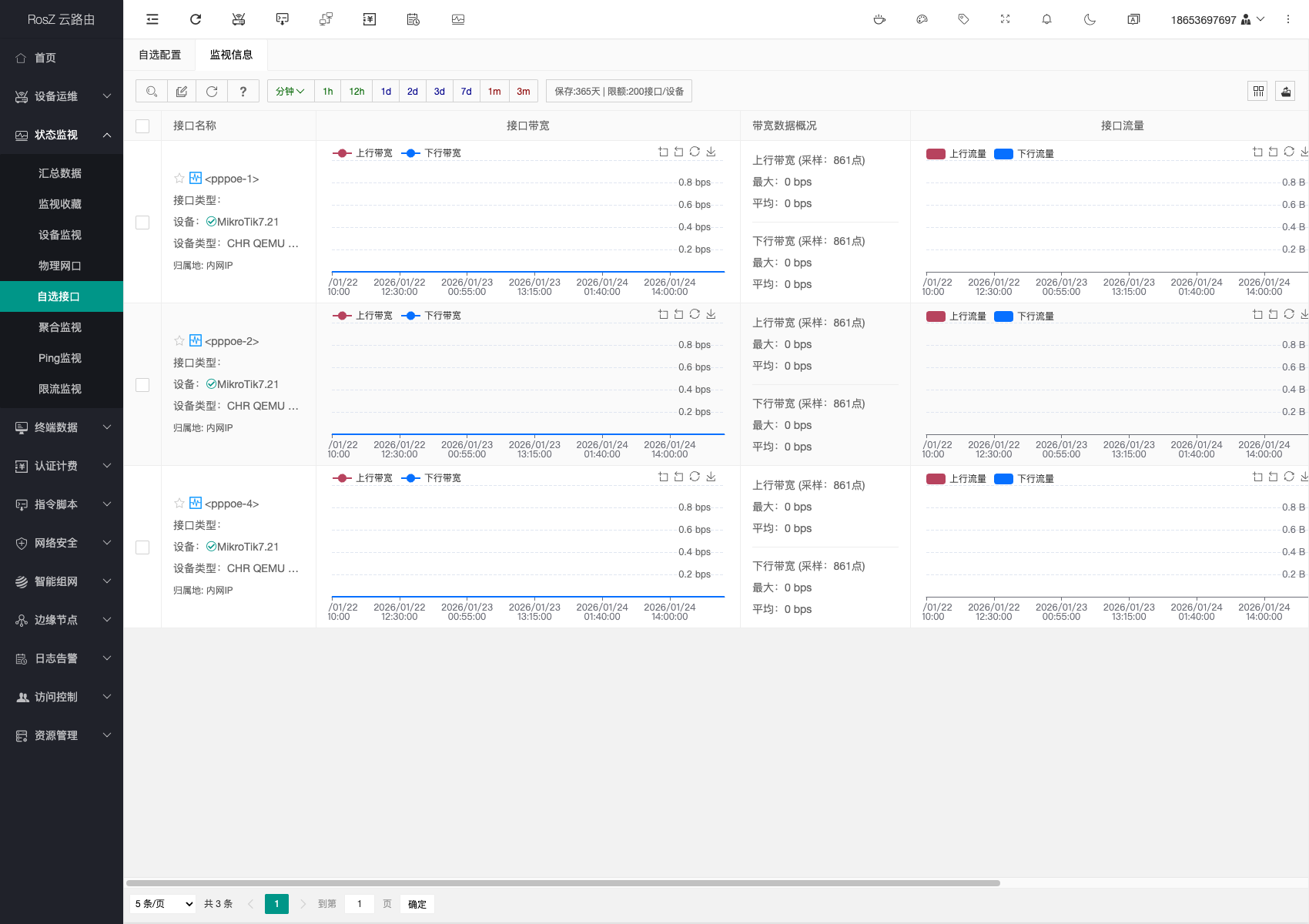Open the 5 条/页 page size dropdown

(164, 904)
